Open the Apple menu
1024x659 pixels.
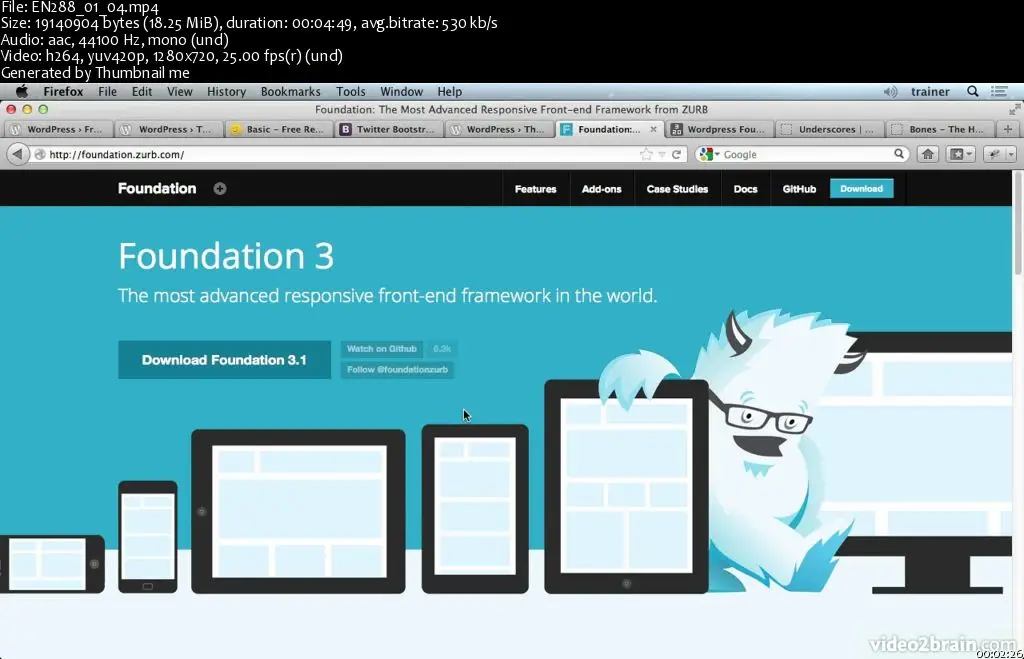(22, 91)
